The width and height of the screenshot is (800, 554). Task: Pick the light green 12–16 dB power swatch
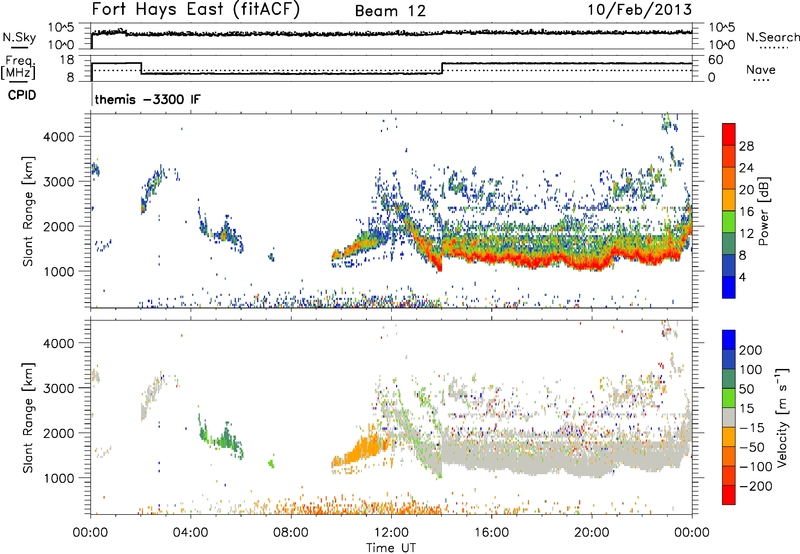pyautogui.click(x=729, y=222)
